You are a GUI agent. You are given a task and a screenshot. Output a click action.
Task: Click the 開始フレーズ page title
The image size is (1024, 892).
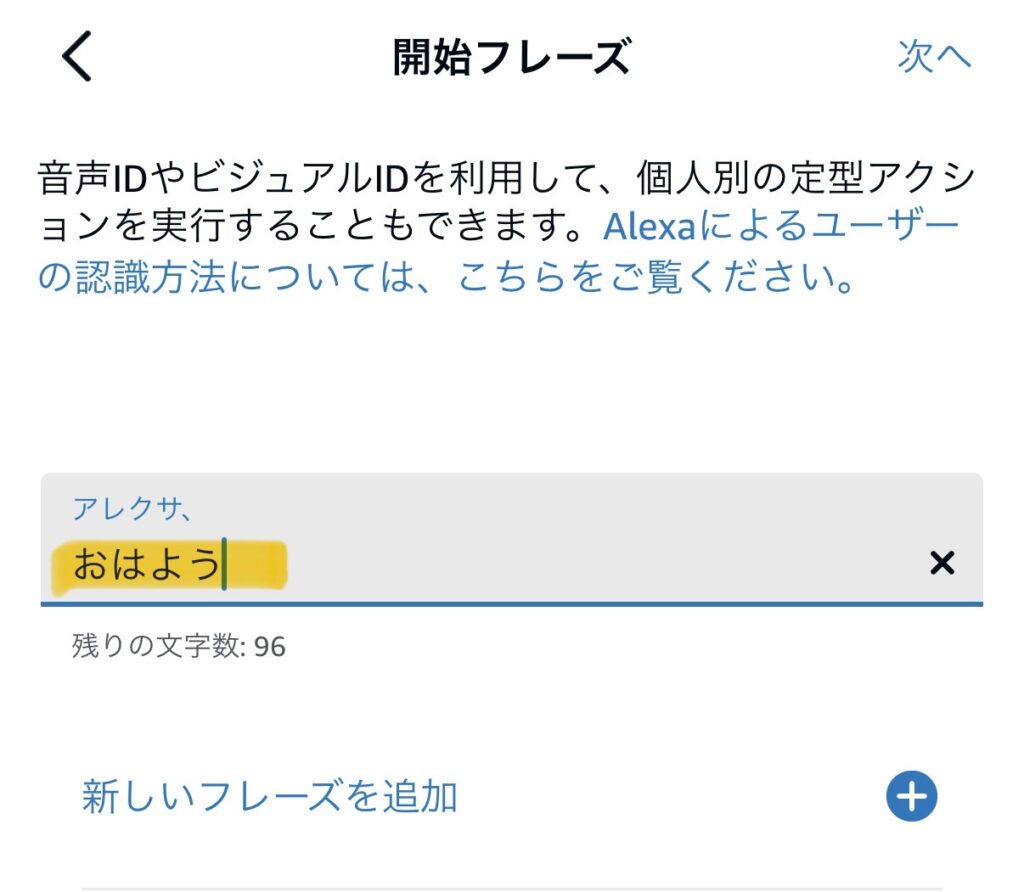(511, 58)
